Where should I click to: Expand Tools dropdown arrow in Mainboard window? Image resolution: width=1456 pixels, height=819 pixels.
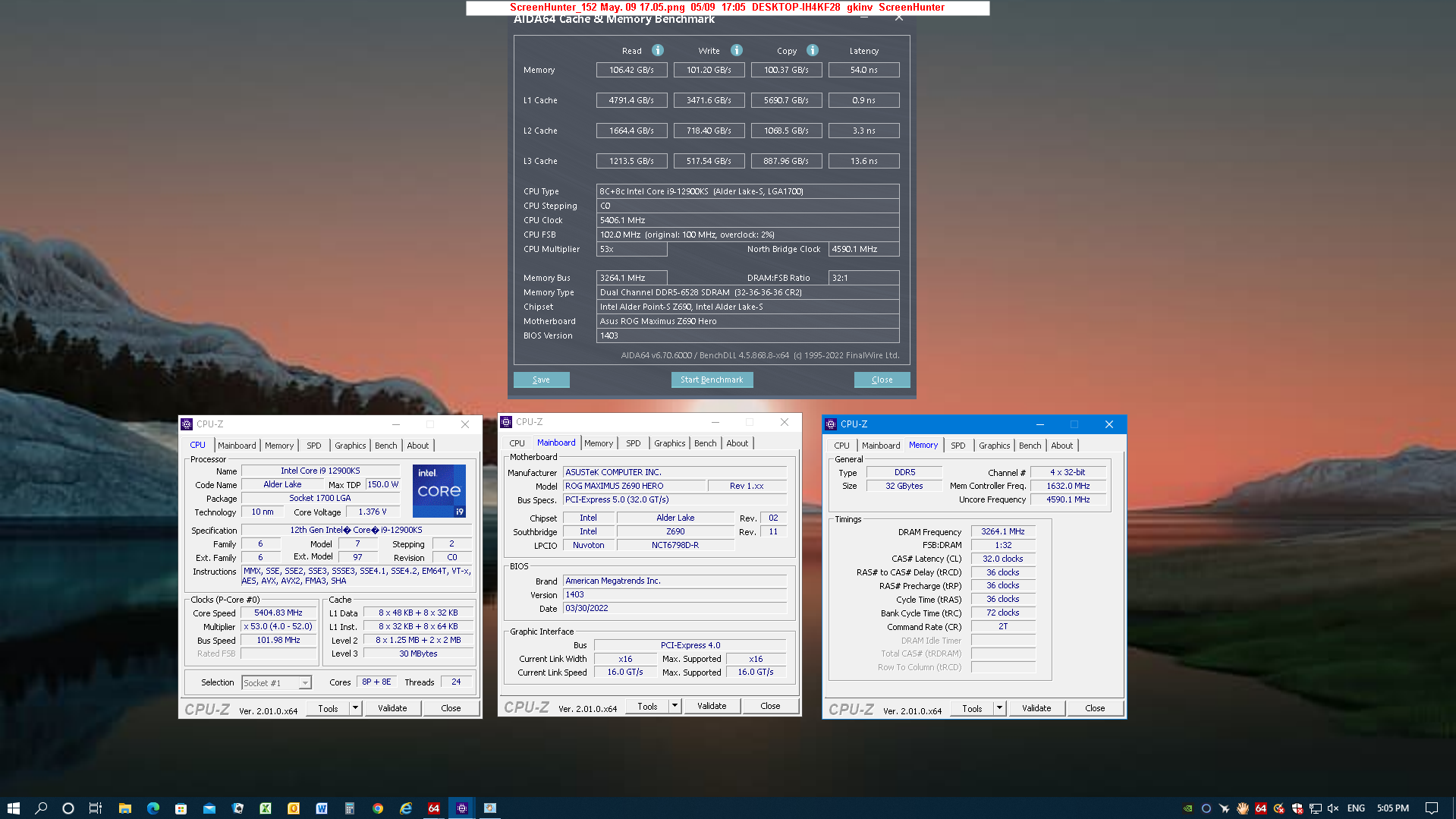[x=675, y=705]
